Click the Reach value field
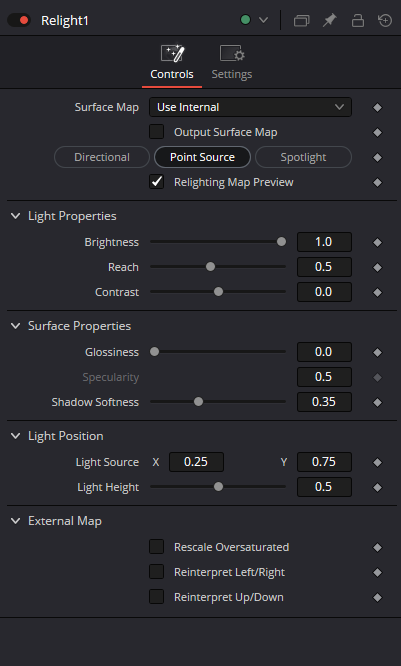401x666 pixels. point(324,267)
